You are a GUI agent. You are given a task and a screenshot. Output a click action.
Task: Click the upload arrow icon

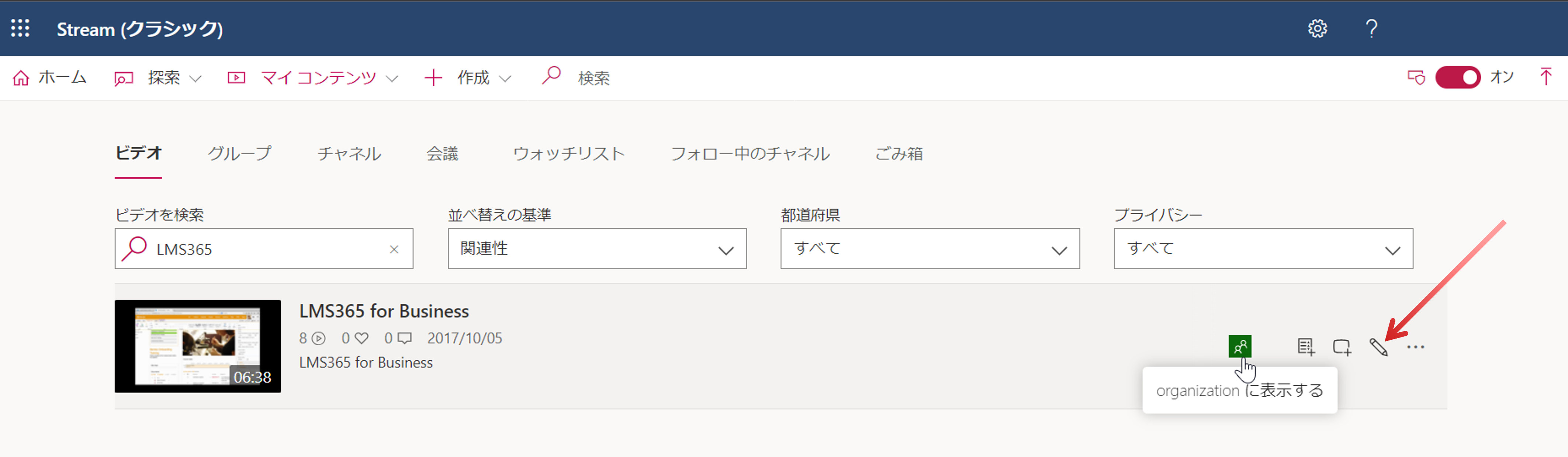(x=1545, y=77)
